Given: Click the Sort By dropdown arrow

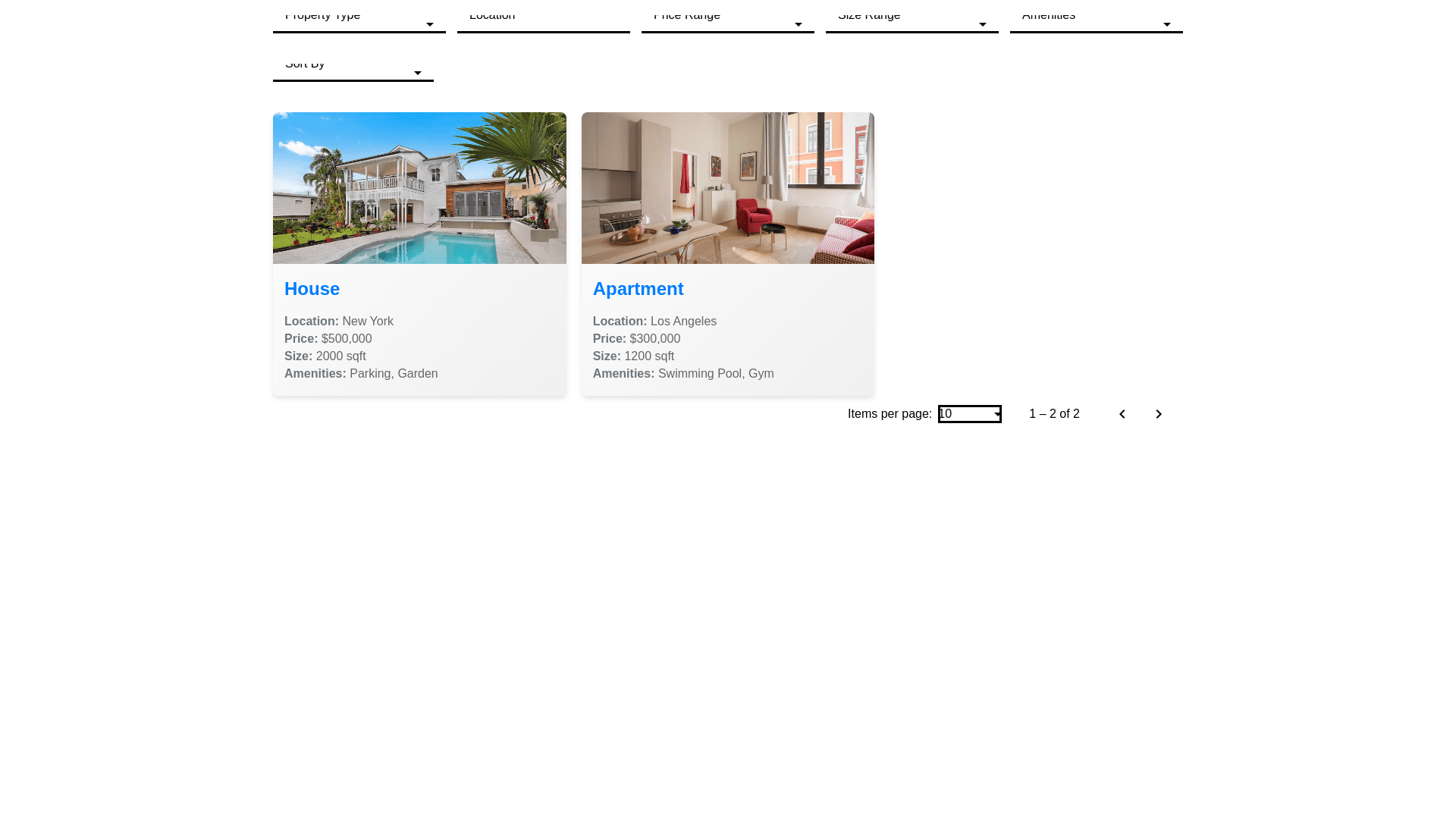Looking at the screenshot, I should [x=417, y=73].
